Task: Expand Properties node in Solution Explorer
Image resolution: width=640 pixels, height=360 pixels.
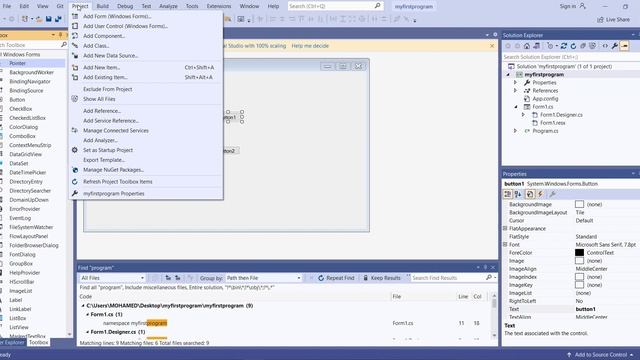Action: tap(516, 82)
